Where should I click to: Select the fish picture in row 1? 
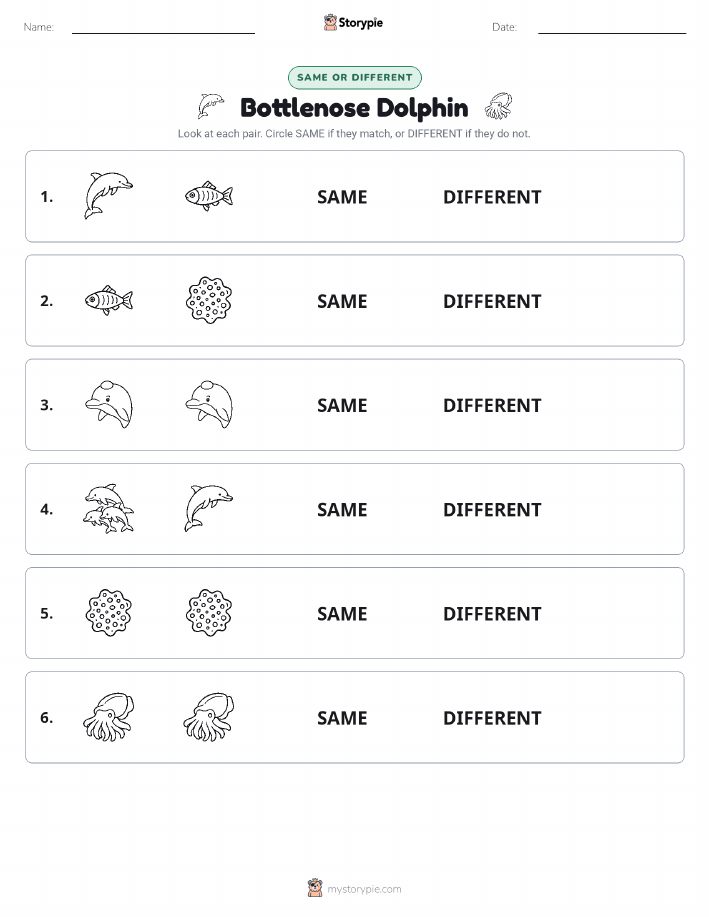click(209, 196)
